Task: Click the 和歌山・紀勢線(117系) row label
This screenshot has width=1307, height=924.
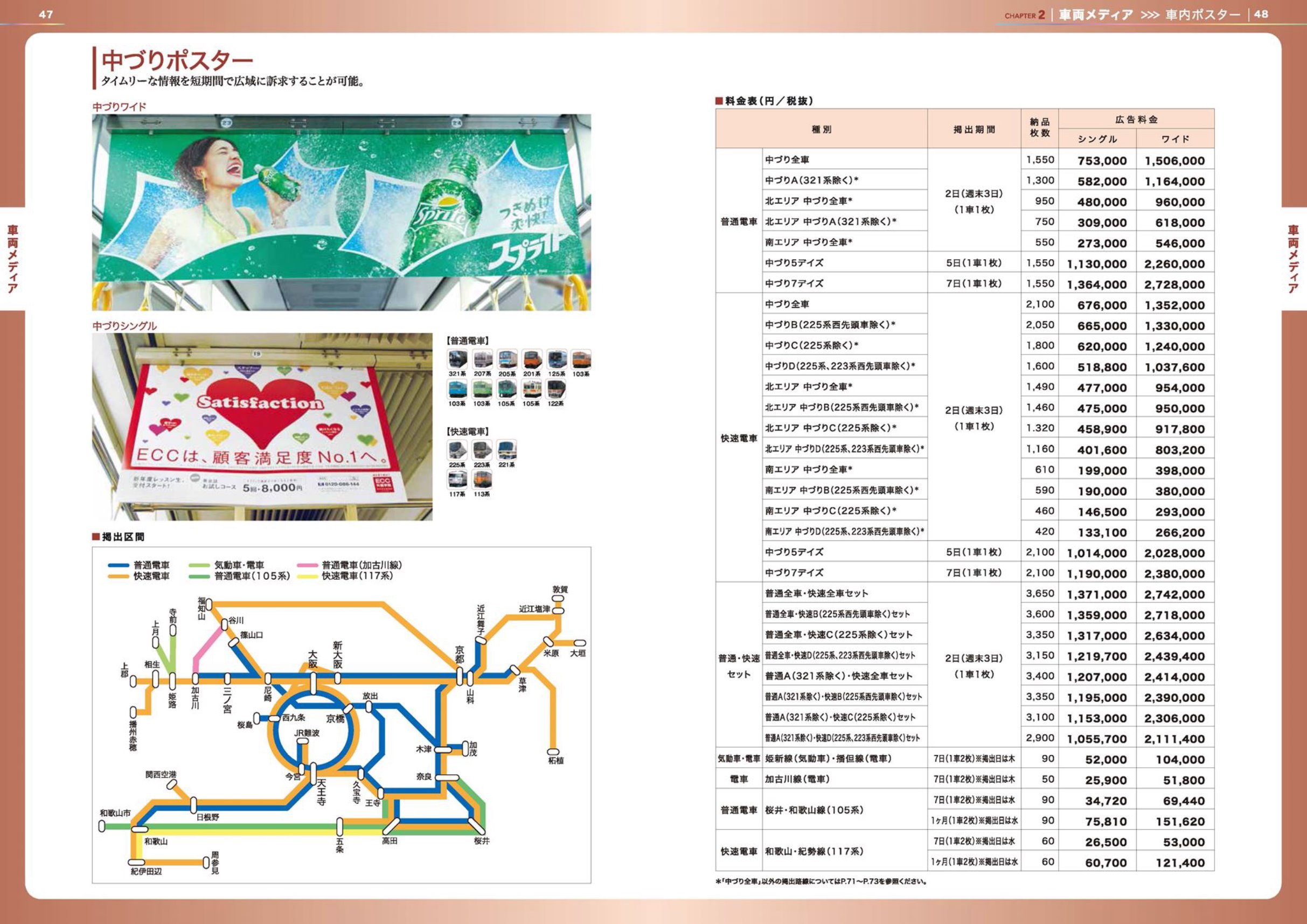Action: 814,851
